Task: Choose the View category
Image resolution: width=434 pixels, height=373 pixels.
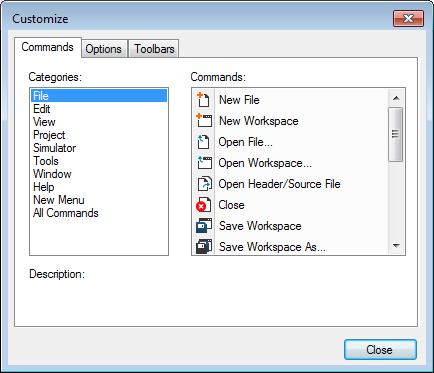Action: click(99, 122)
